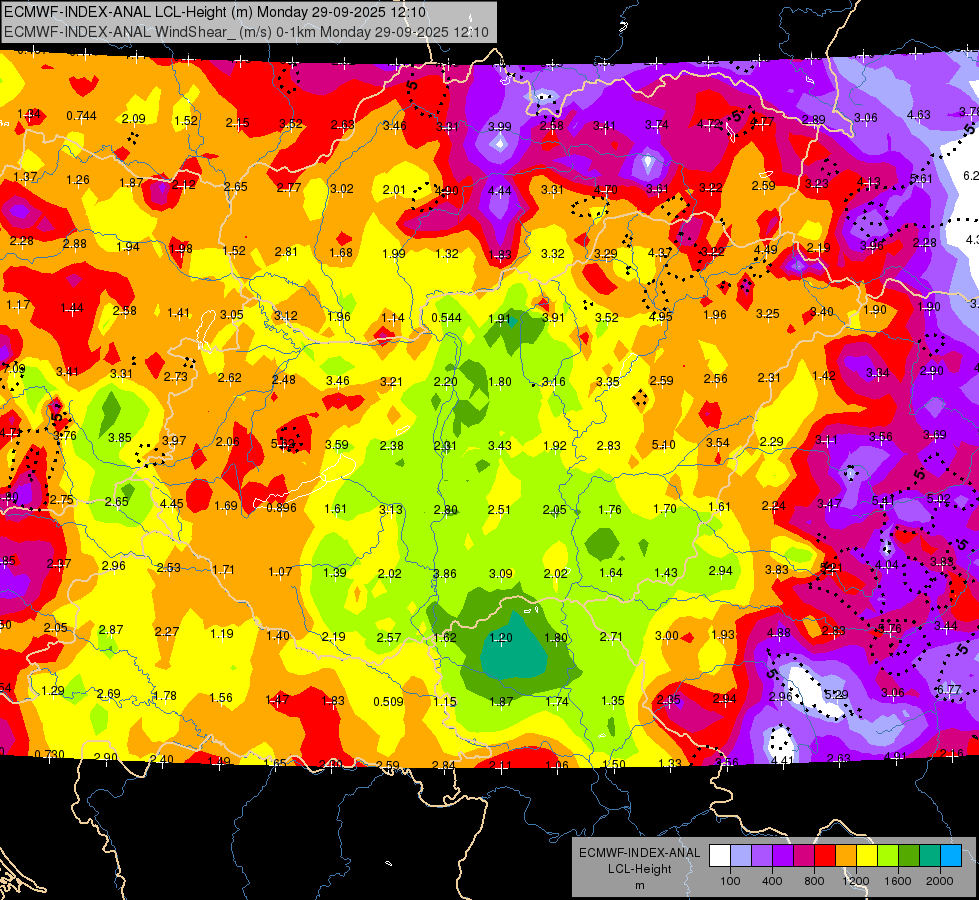Click the LCL-Height (m) title line
Screen dimensions: 979x900
[215, 12]
